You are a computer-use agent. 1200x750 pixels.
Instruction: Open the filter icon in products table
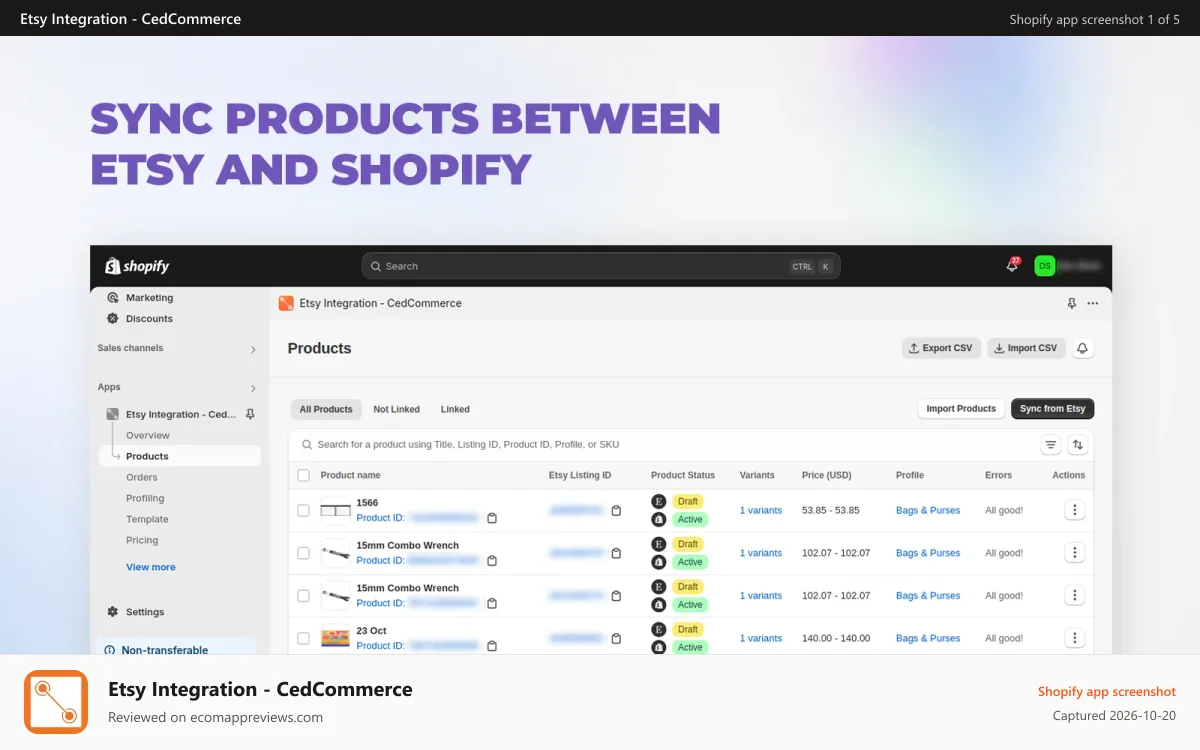(x=1051, y=445)
